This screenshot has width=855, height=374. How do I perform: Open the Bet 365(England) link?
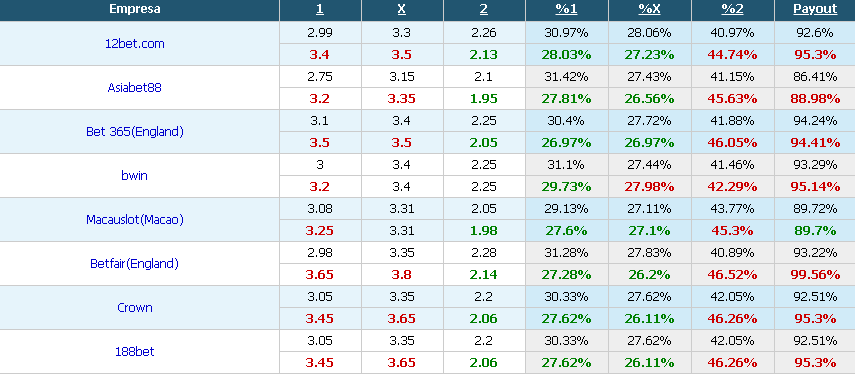click(x=135, y=131)
